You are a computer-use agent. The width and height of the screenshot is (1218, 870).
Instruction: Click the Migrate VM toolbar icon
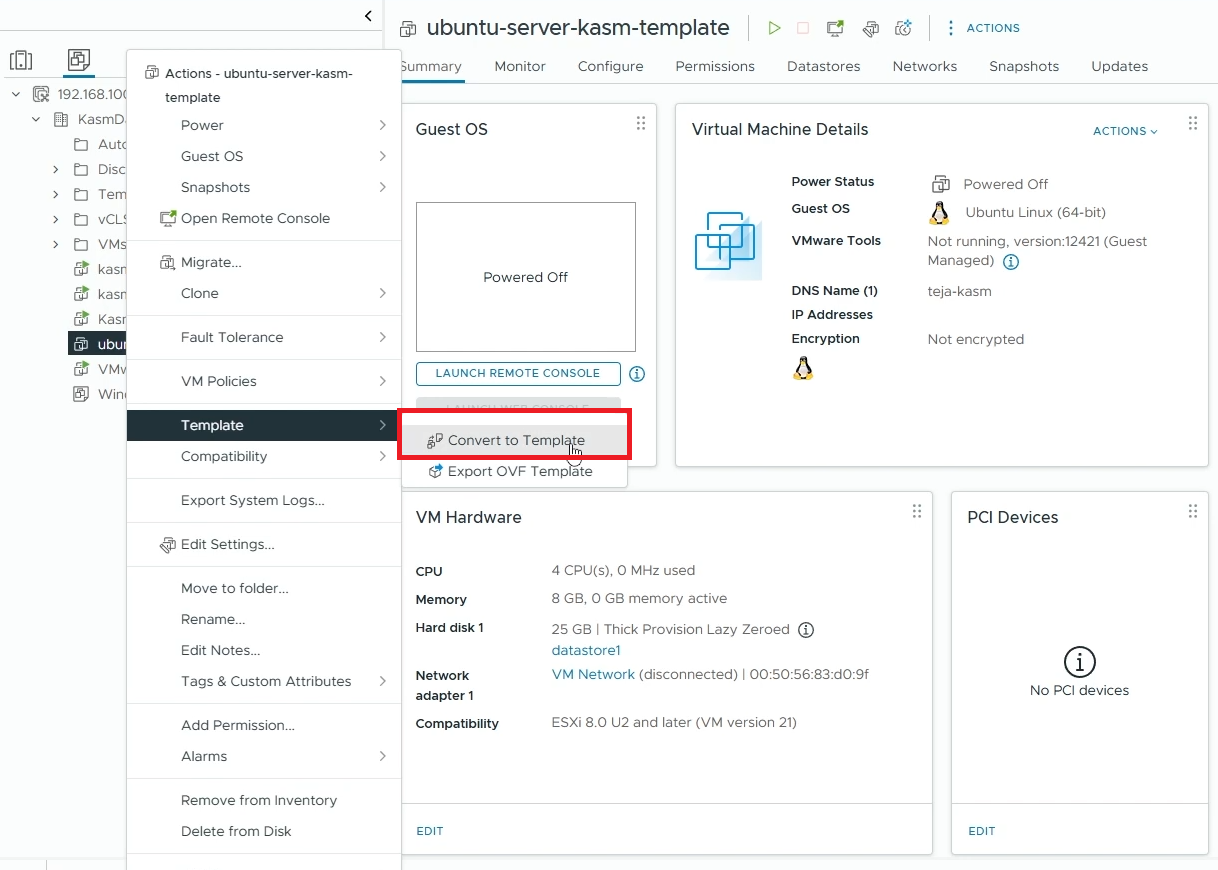tap(870, 28)
